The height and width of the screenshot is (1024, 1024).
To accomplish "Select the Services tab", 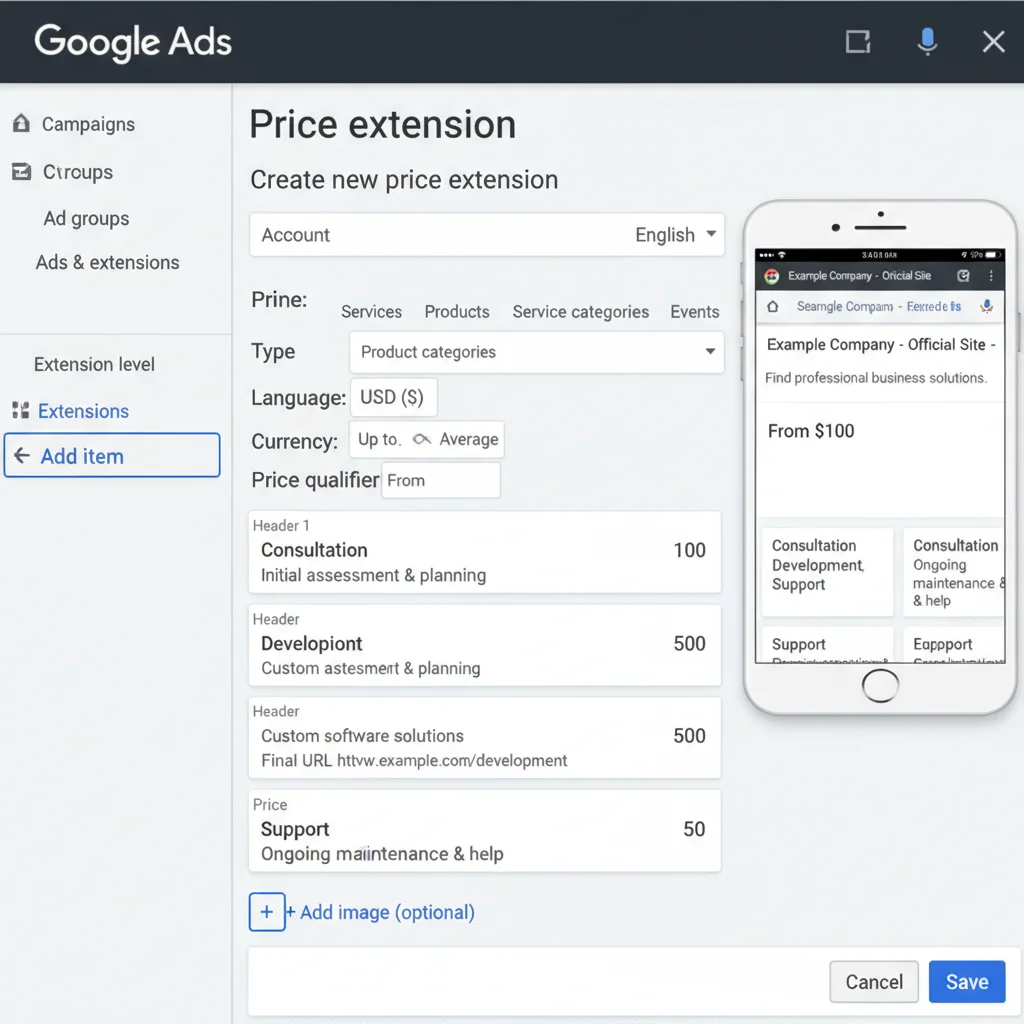I will [371, 312].
